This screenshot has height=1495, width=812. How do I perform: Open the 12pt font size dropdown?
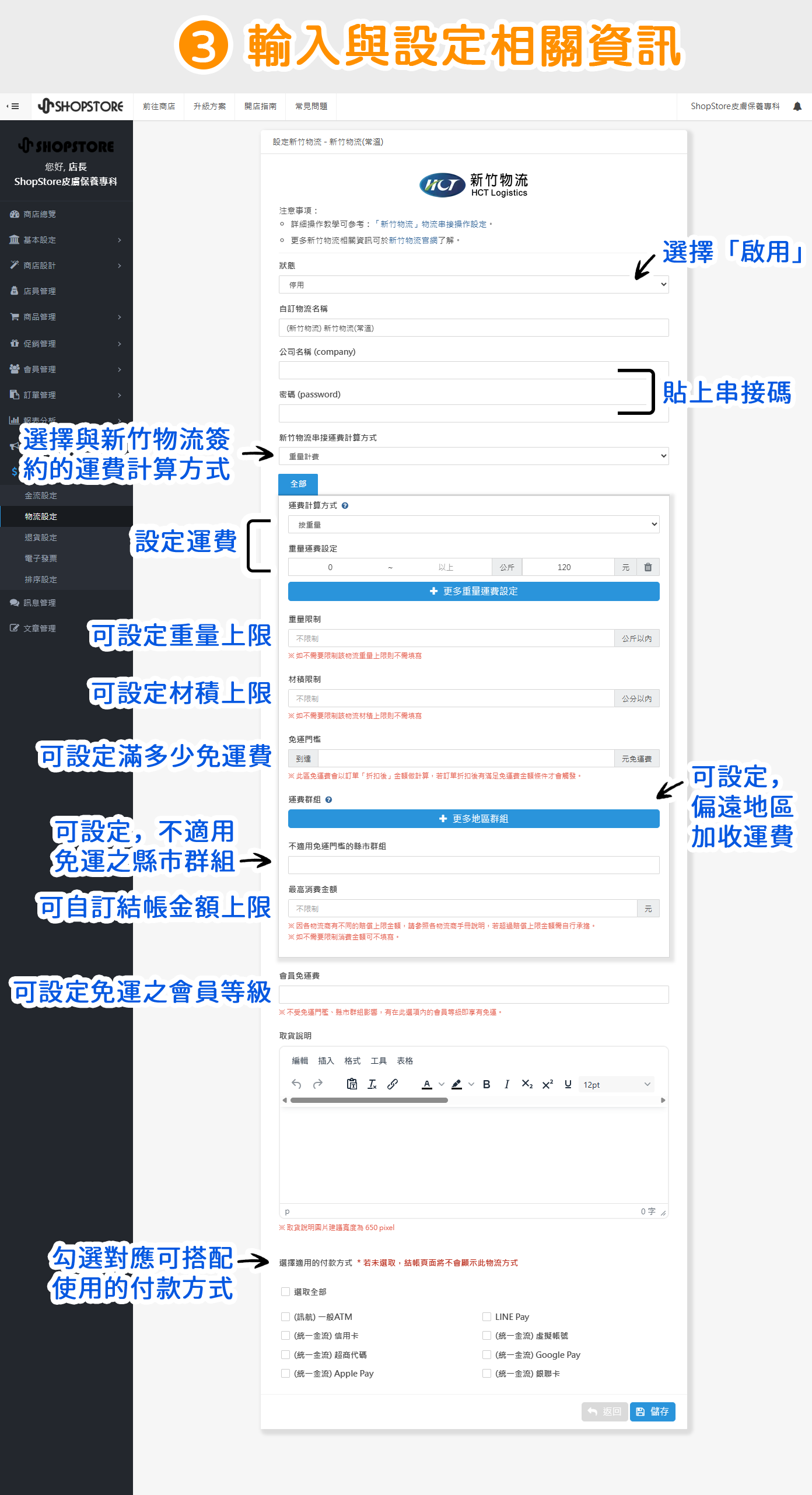pyautogui.click(x=617, y=1084)
